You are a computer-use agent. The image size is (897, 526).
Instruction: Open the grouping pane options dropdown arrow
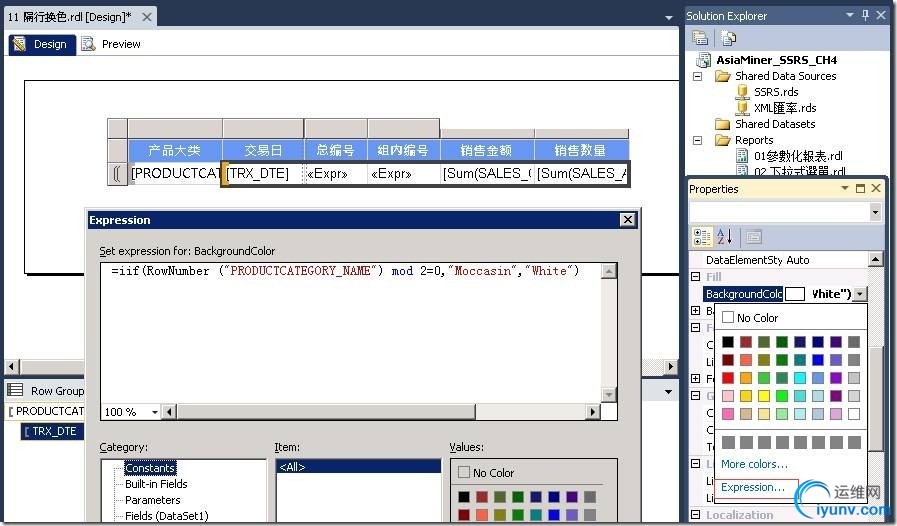tap(668, 392)
